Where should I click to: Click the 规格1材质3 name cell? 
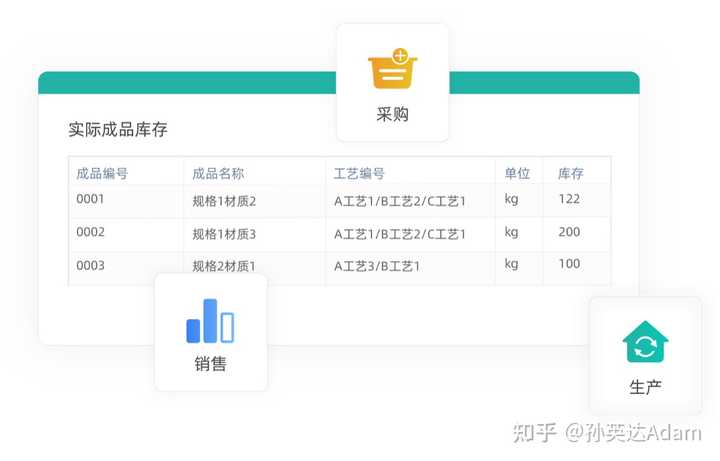pyautogui.click(x=224, y=234)
